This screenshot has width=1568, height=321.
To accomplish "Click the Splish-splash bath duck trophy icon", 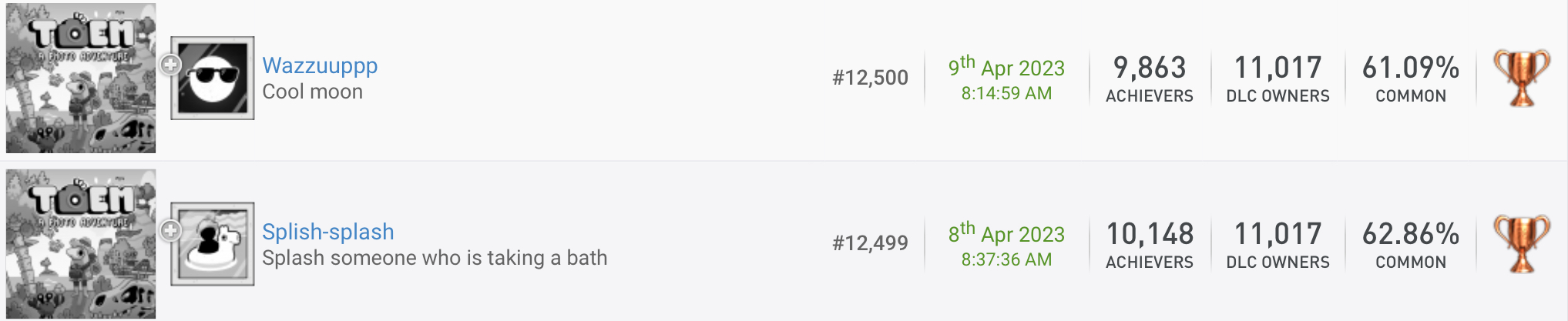I will (x=213, y=244).
